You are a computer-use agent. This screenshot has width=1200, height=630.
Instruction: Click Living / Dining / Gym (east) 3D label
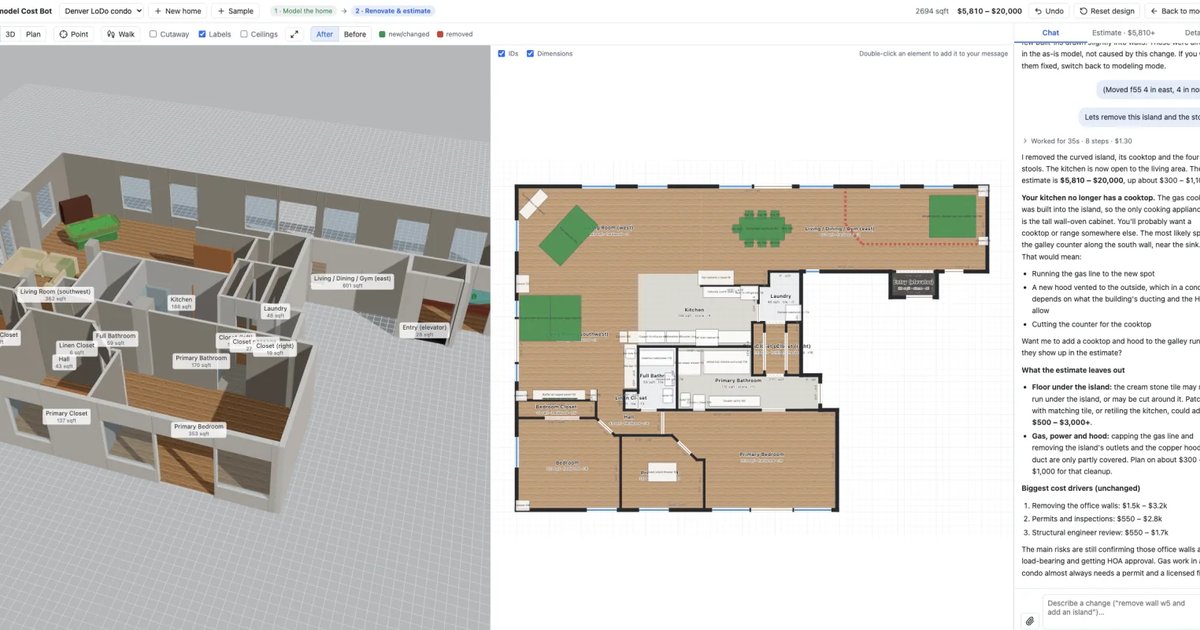[x=352, y=282]
